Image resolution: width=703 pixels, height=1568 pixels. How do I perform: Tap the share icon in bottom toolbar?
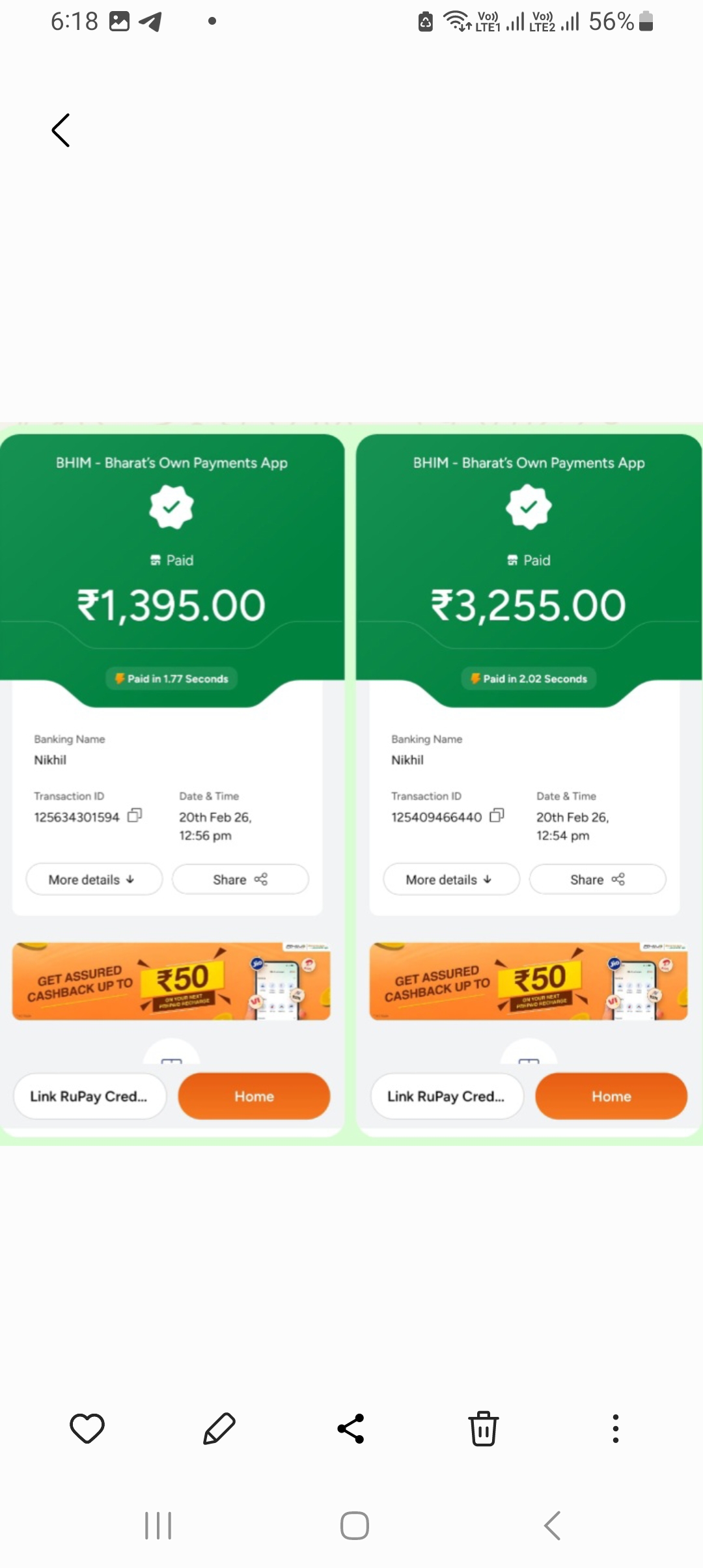pos(351,1429)
